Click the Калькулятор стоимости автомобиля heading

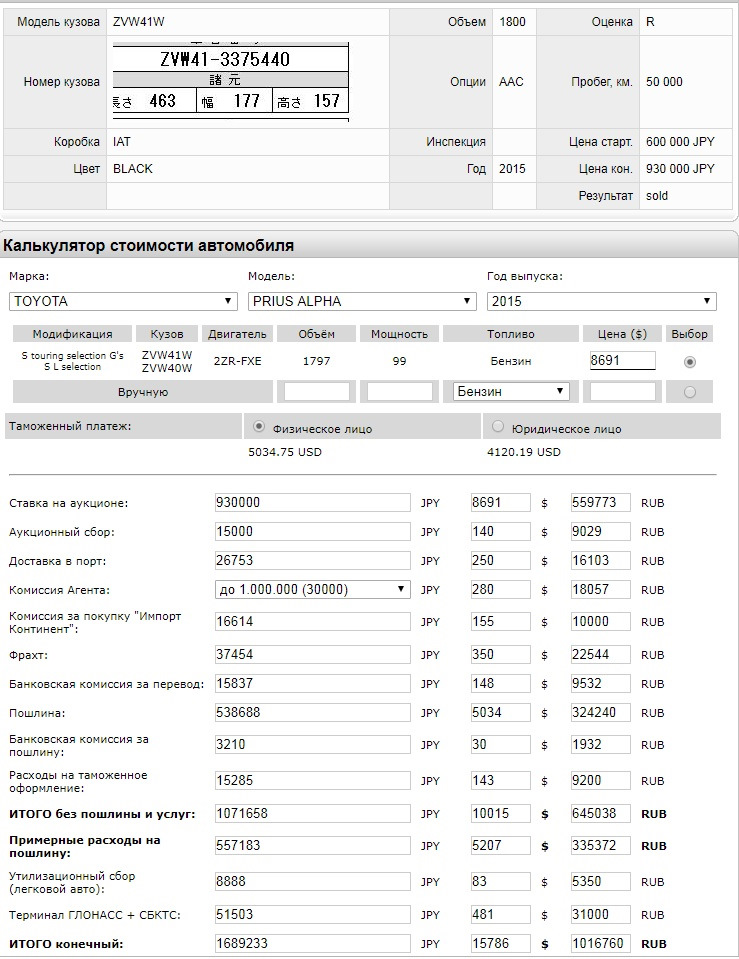click(x=149, y=245)
